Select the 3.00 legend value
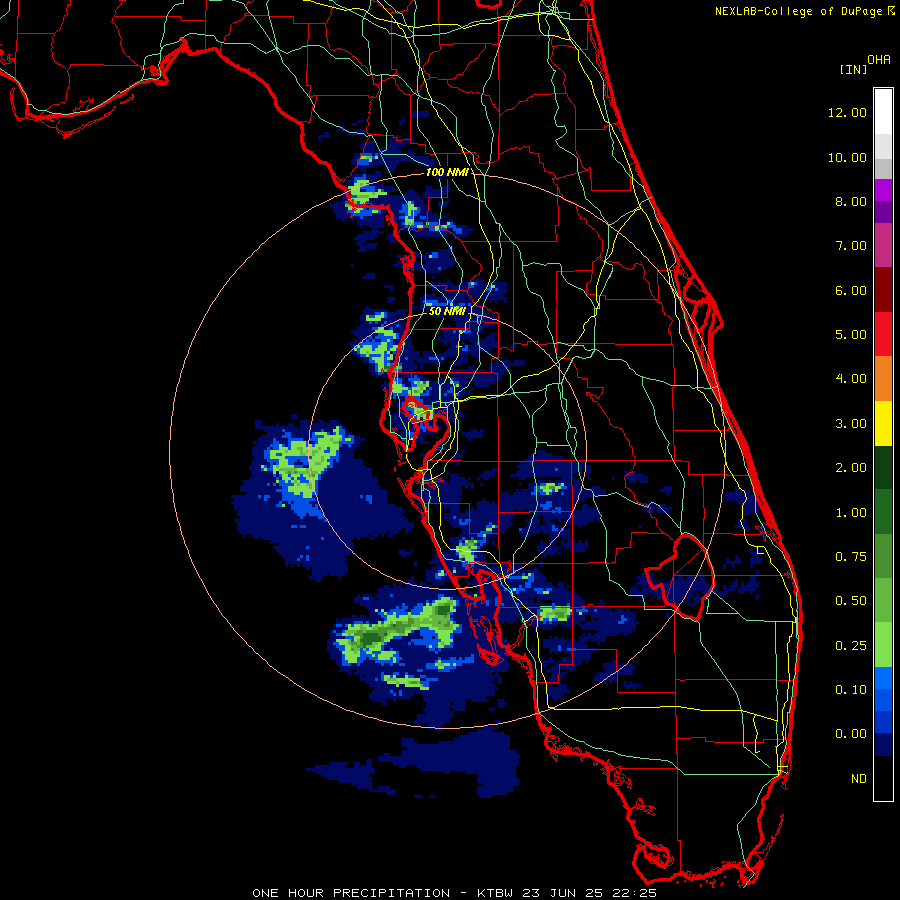Screen dimensions: 900x900 [x=851, y=424]
